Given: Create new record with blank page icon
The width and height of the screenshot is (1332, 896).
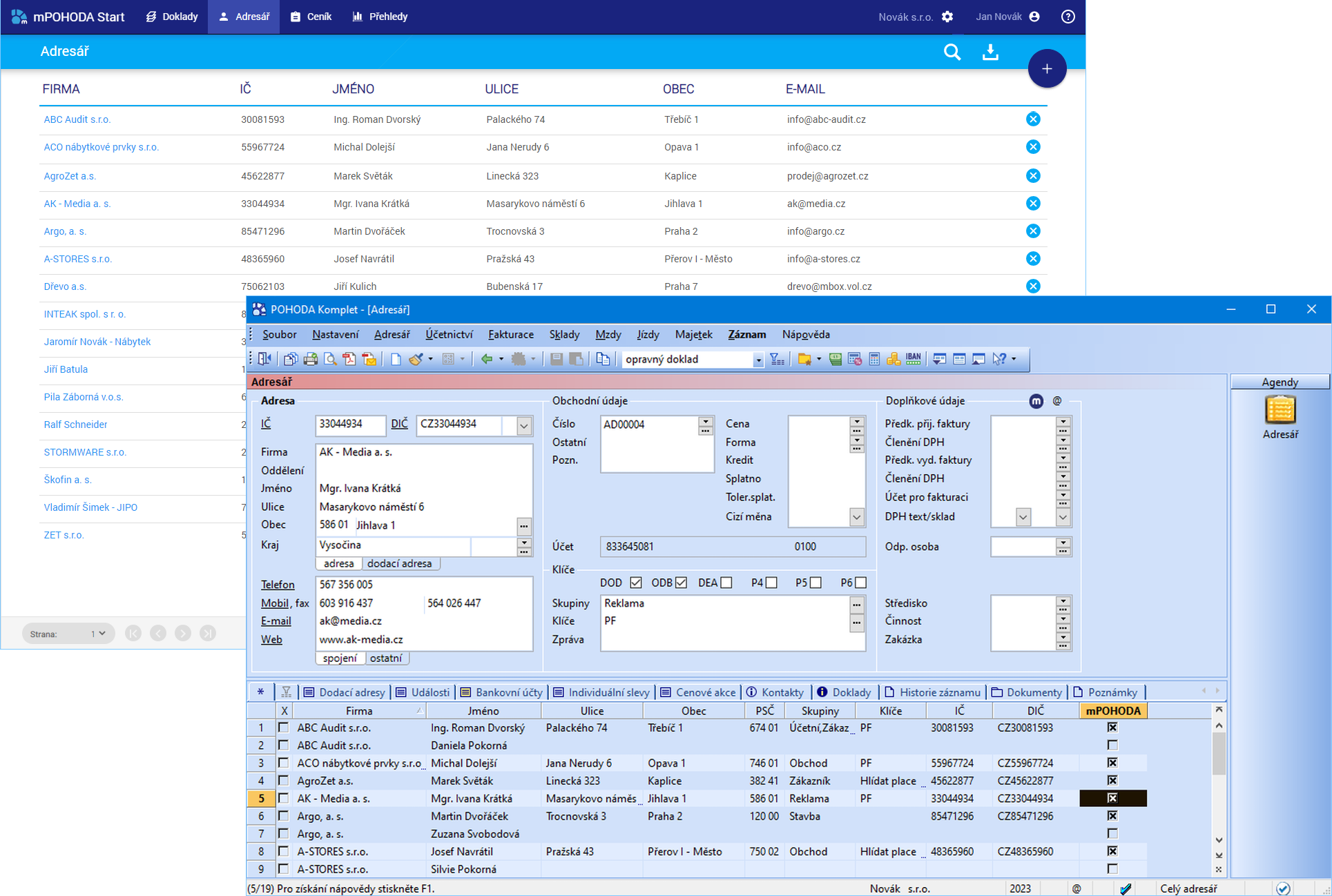Looking at the screenshot, I should click(396, 359).
